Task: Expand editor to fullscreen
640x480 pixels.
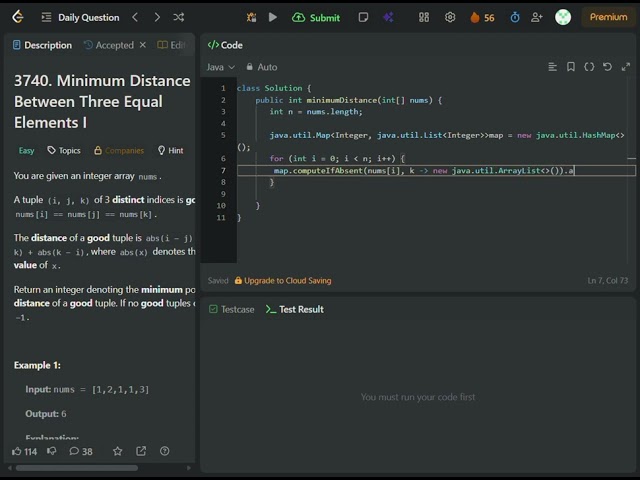Action: [x=626, y=67]
